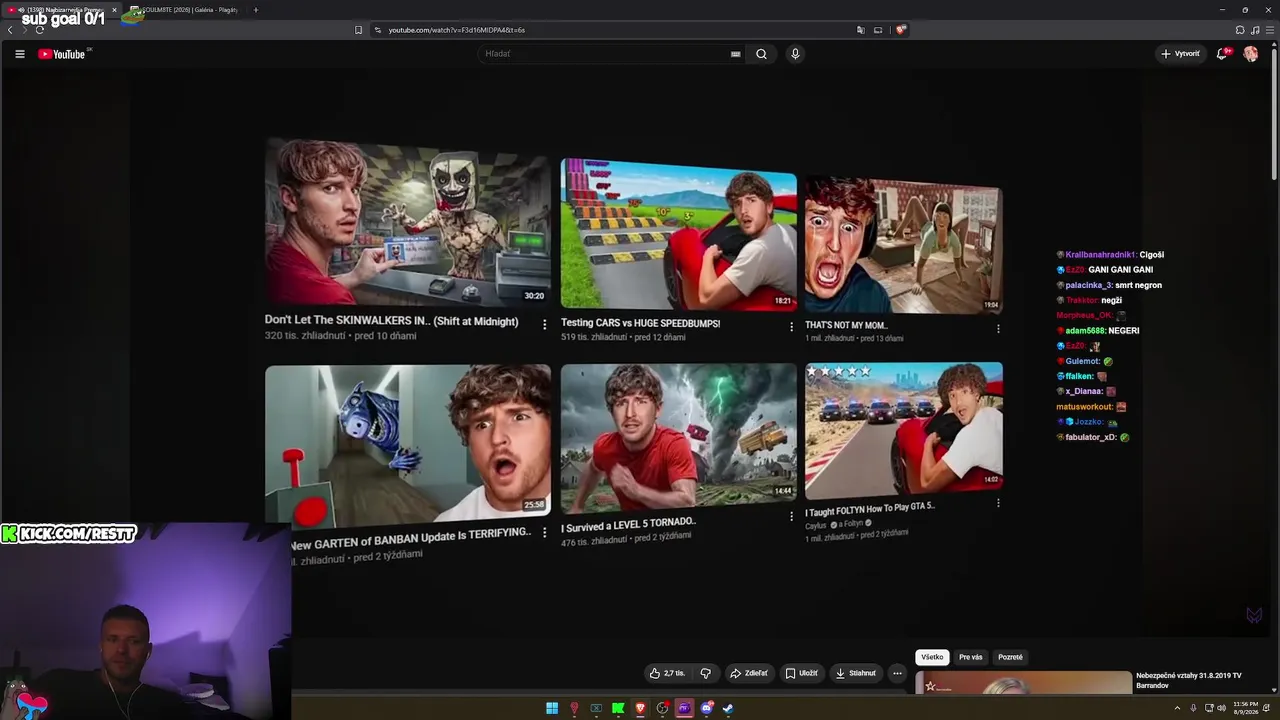Open the browser extensions puzzle icon
This screenshot has width=1280, height=720.
pyautogui.click(x=1240, y=30)
